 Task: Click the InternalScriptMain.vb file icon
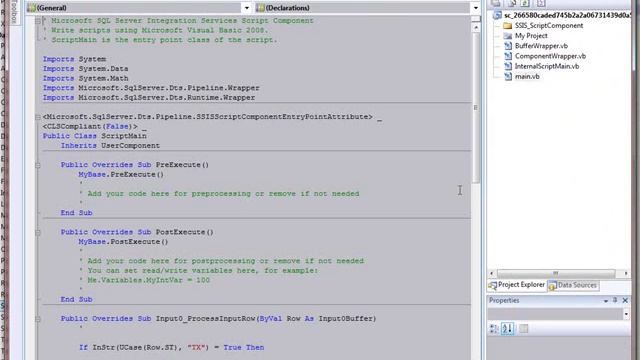coord(508,66)
